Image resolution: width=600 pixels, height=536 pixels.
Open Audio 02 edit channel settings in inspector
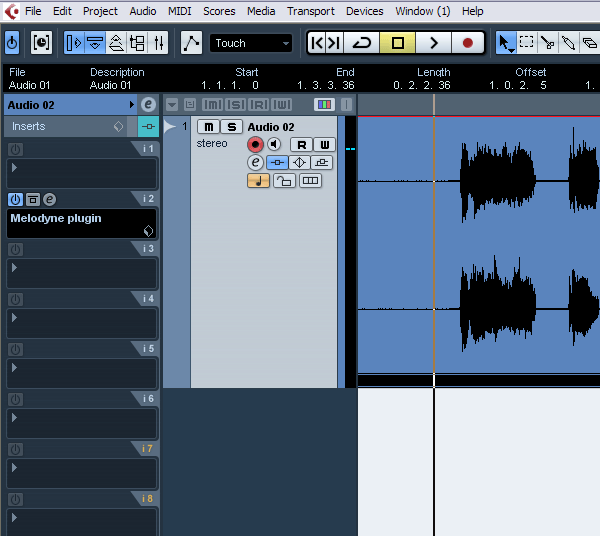148,104
